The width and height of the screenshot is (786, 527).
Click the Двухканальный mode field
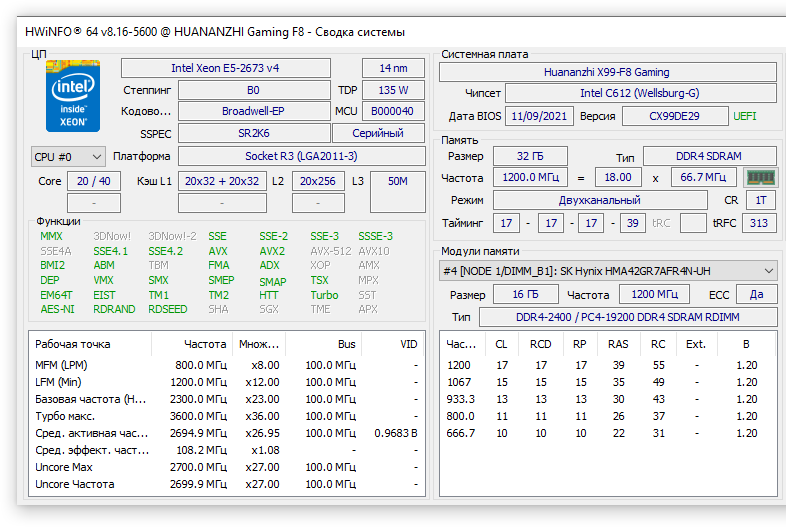(600, 200)
